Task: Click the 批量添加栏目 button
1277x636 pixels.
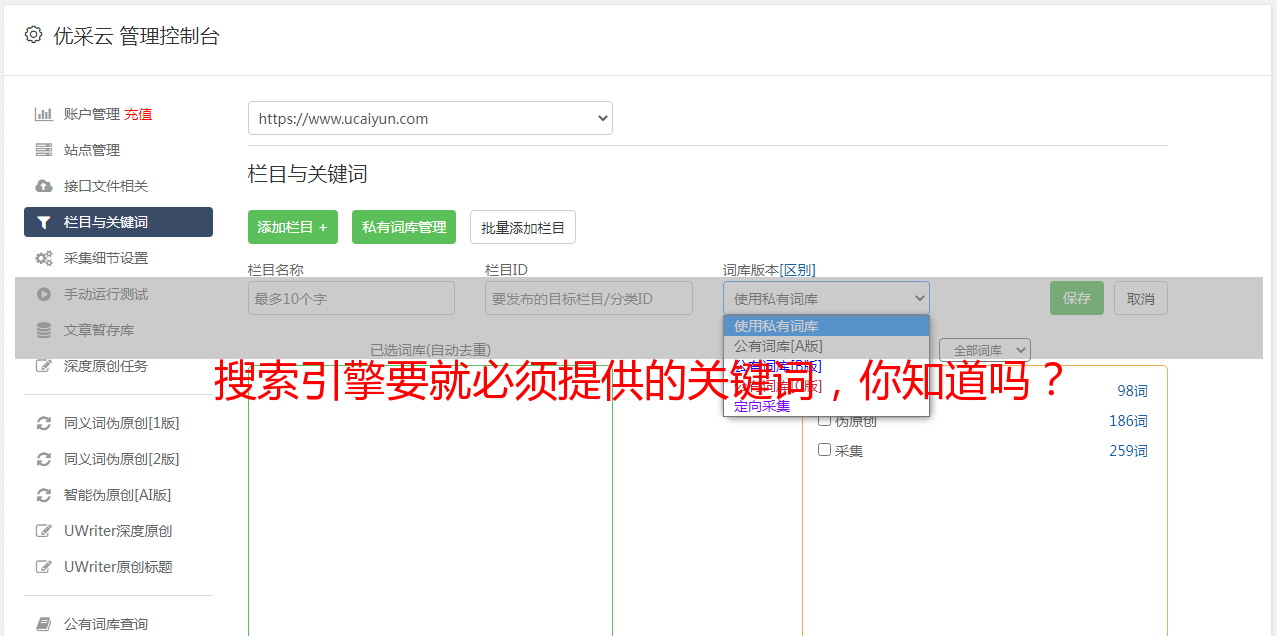Action: (523, 227)
